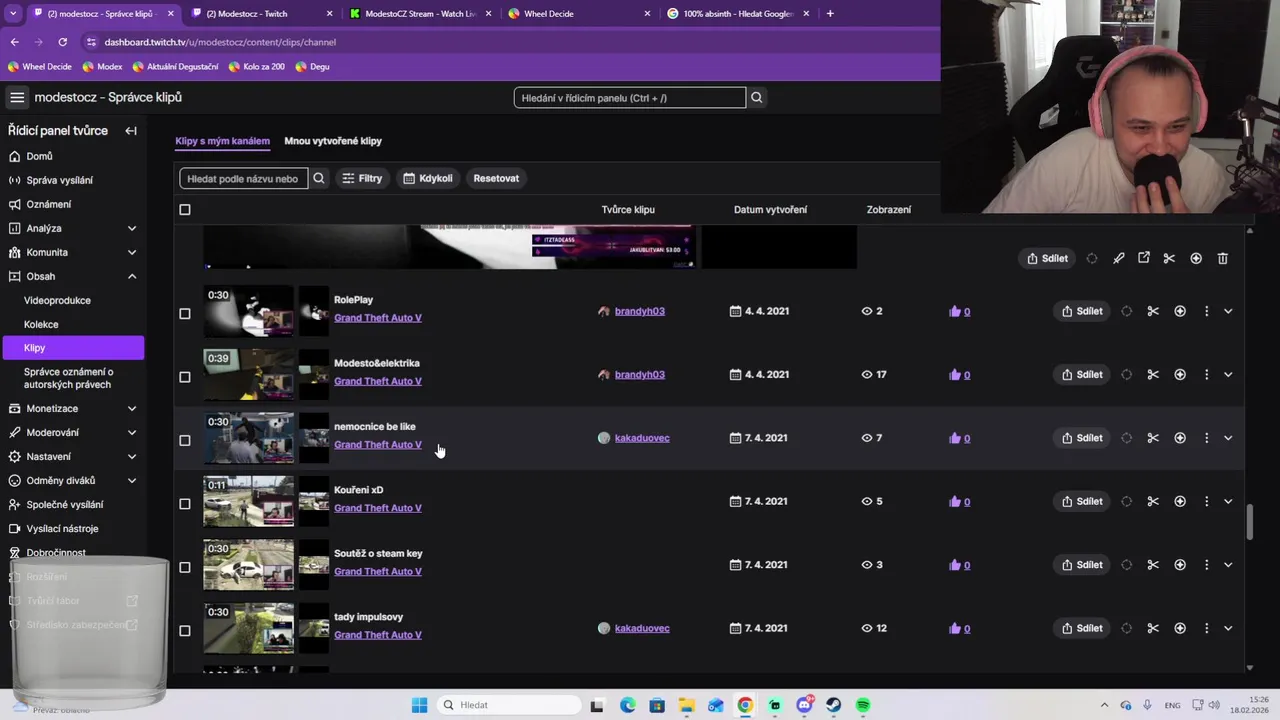Collapse the Řídicí panel tvůrce sidebar
Screen dimensions: 1280x720
tap(131, 131)
